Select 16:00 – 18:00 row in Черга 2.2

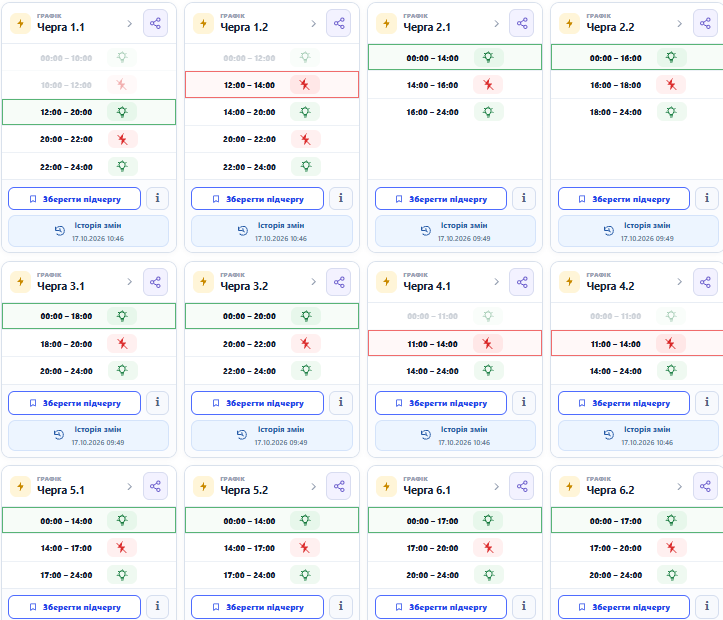(x=637, y=85)
